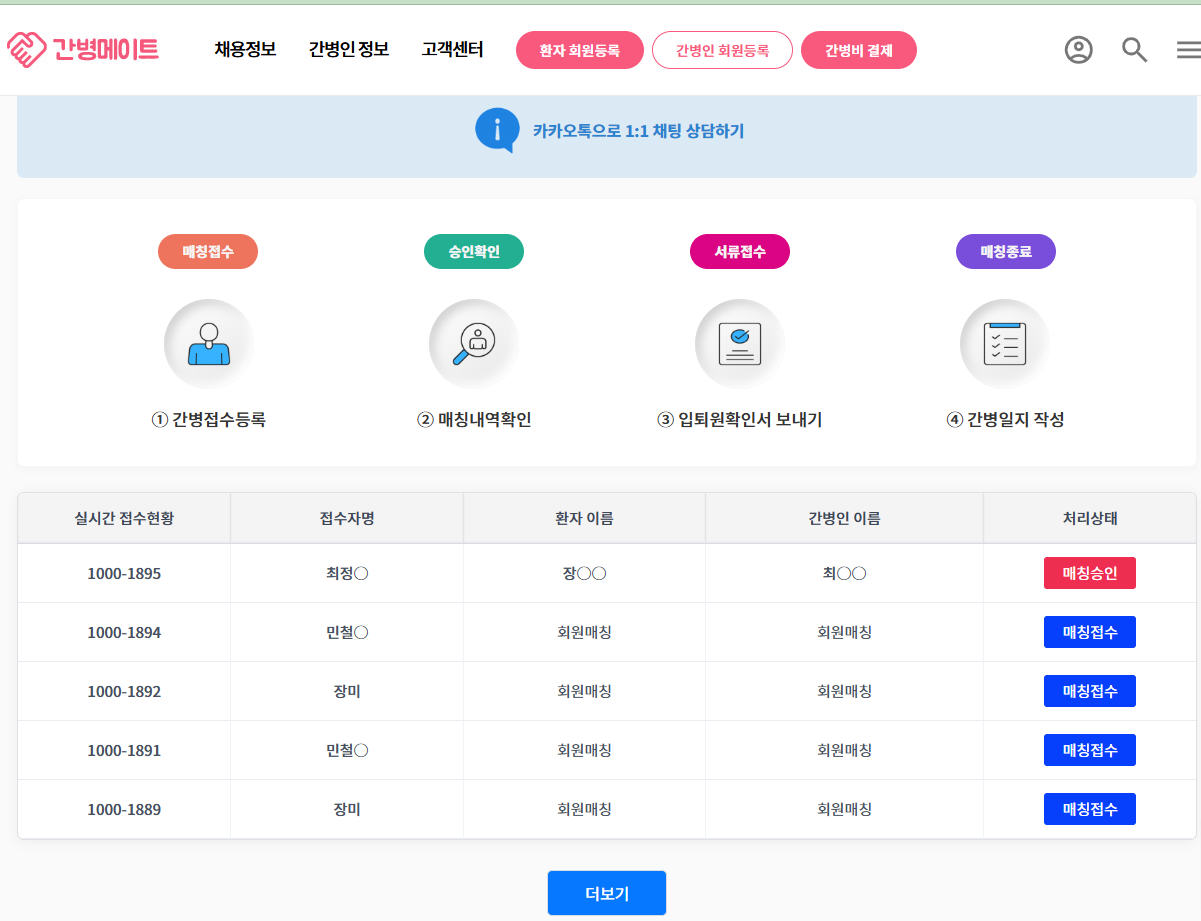
Task: Click the 간병메이트 heart logo
Action: (x=27, y=47)
